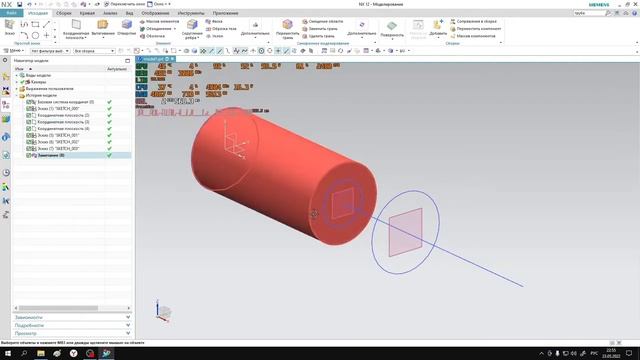
Task: Open the Reuse Library sidebar icon
Action: [x=6, y=119]
